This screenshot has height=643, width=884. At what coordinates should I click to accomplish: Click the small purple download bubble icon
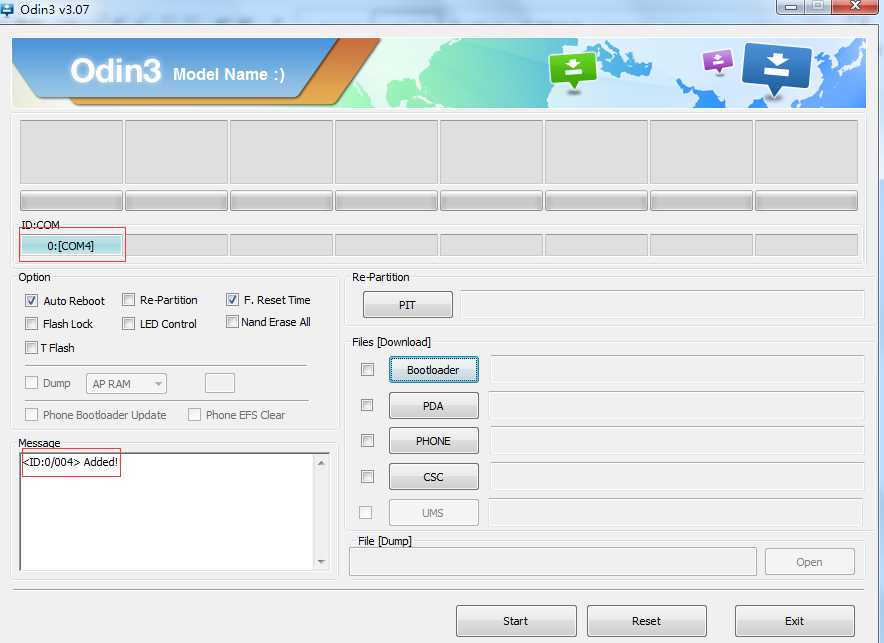pyautogui.click(x=717, y=61)
